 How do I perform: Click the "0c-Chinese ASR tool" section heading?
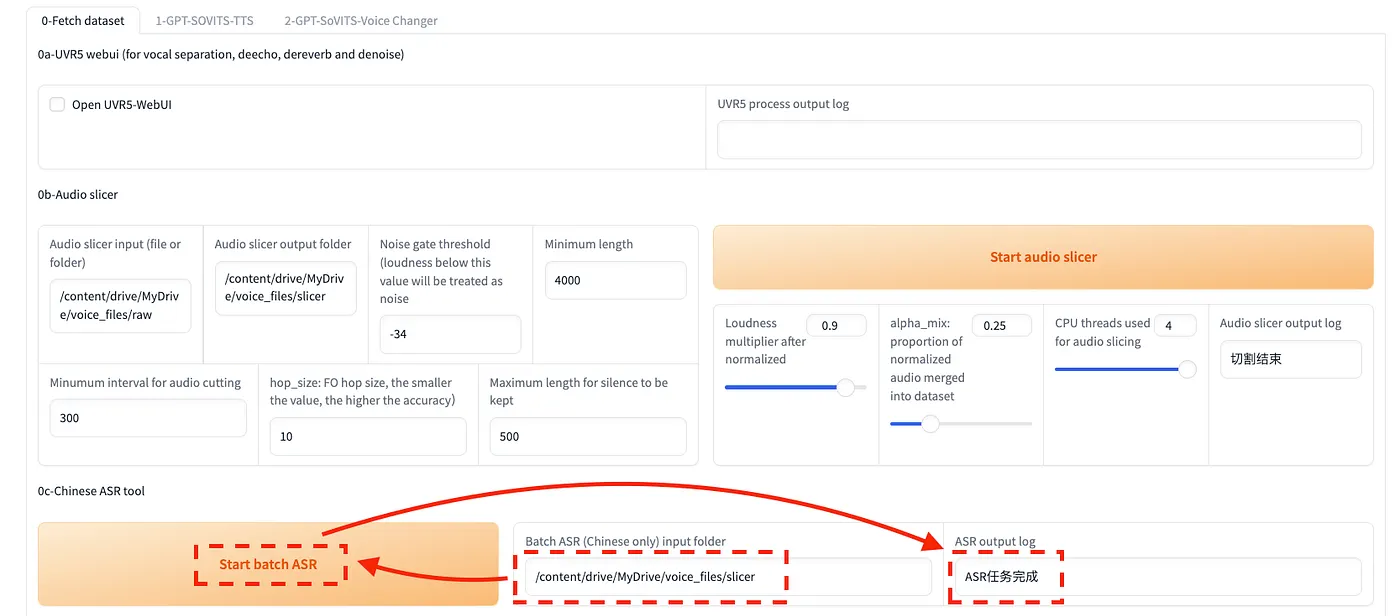[x=91, y=491]
